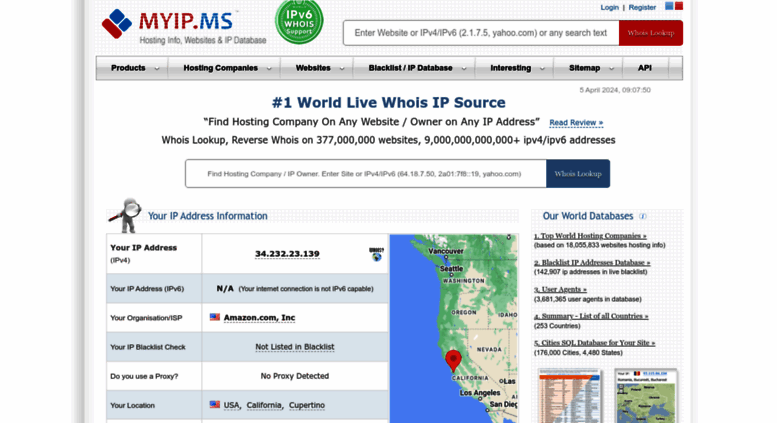Viewport: 777px width, 423px height.
Task: Click the USA location link
Action: coord(231,405)
